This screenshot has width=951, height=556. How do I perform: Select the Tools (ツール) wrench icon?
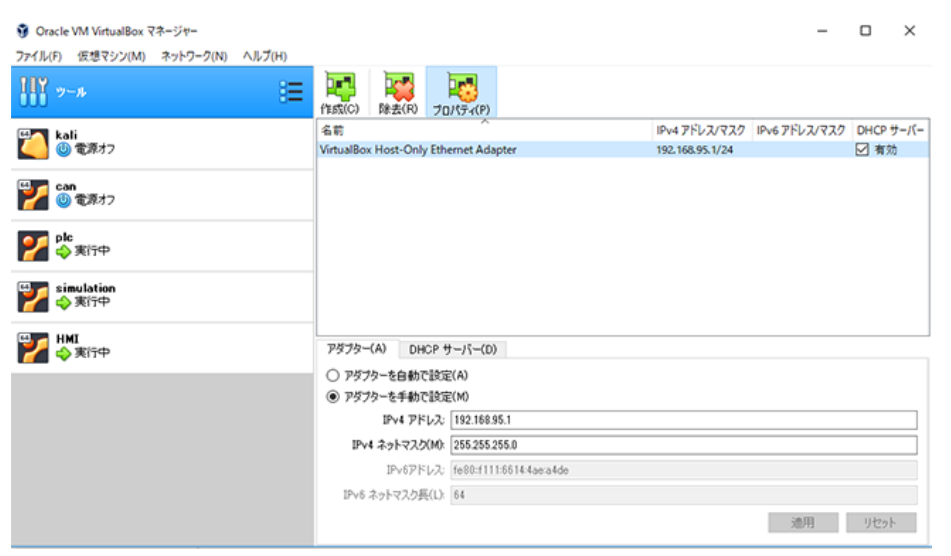pyautogui.click(x=33, y=92)
